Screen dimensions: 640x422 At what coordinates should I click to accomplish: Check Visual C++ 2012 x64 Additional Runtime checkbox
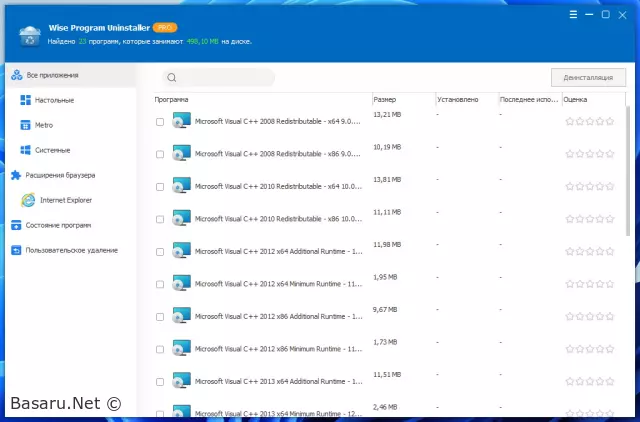pos(160,252)
